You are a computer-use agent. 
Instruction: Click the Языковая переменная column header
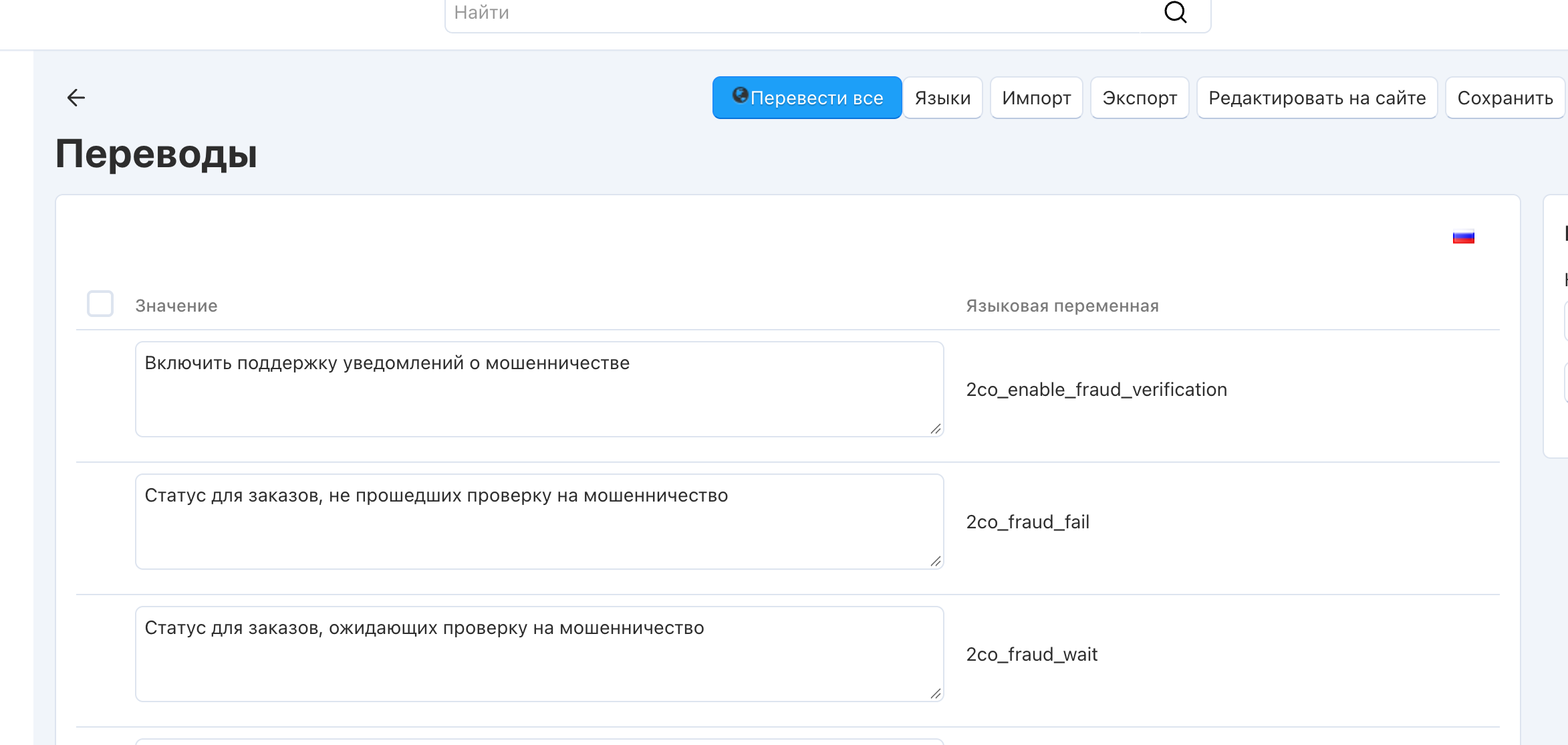[x=1062, y=306]
